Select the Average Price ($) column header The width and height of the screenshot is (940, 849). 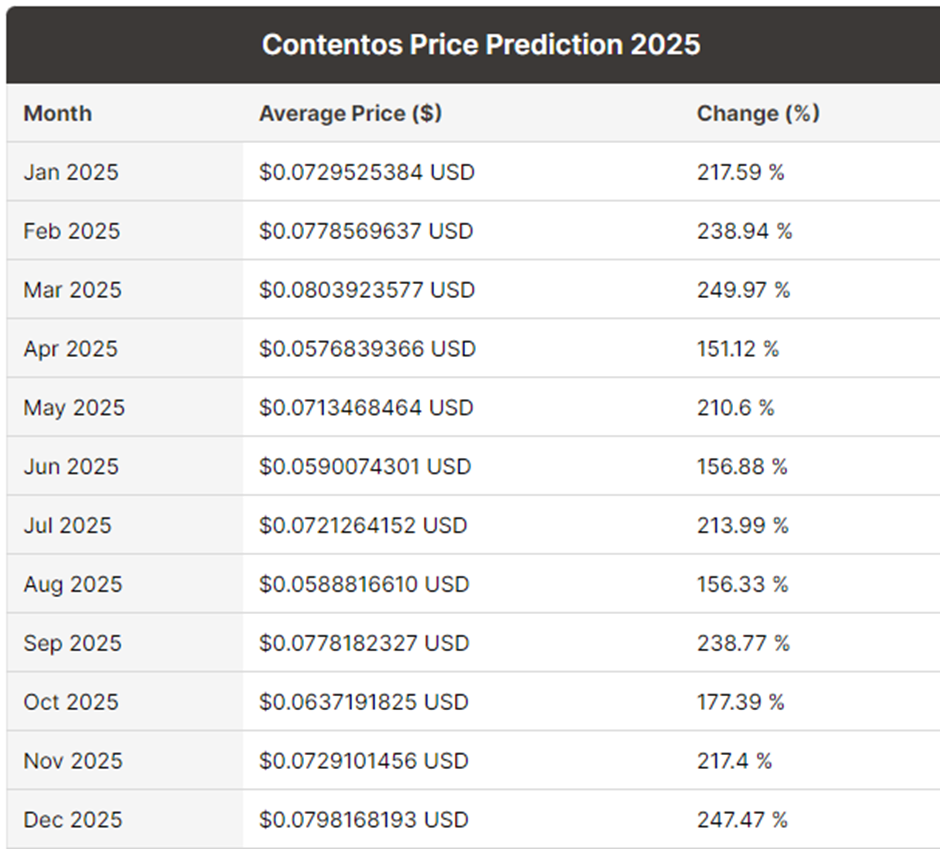click(350, 113)
